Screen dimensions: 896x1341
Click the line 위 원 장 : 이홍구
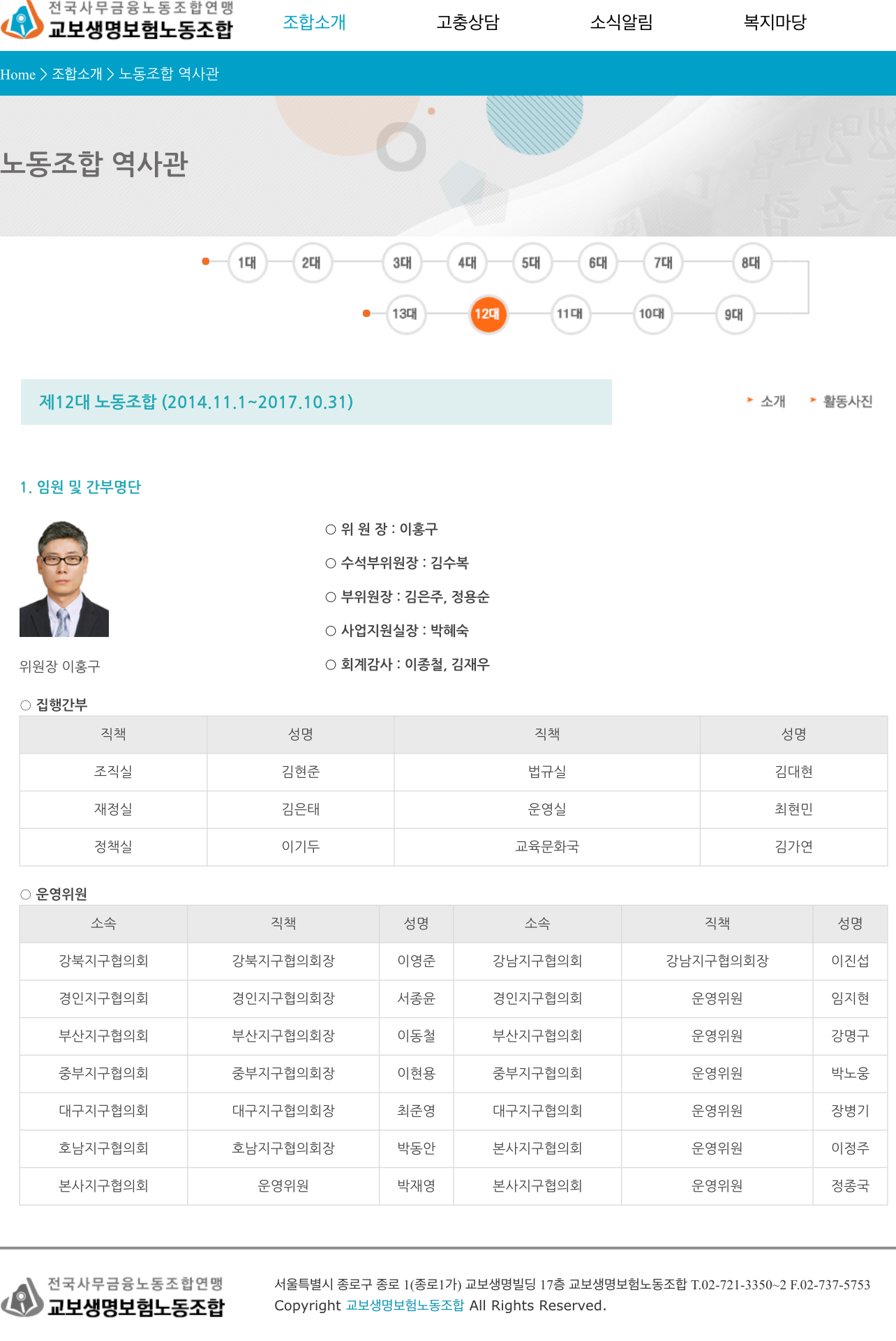(382, 529)
